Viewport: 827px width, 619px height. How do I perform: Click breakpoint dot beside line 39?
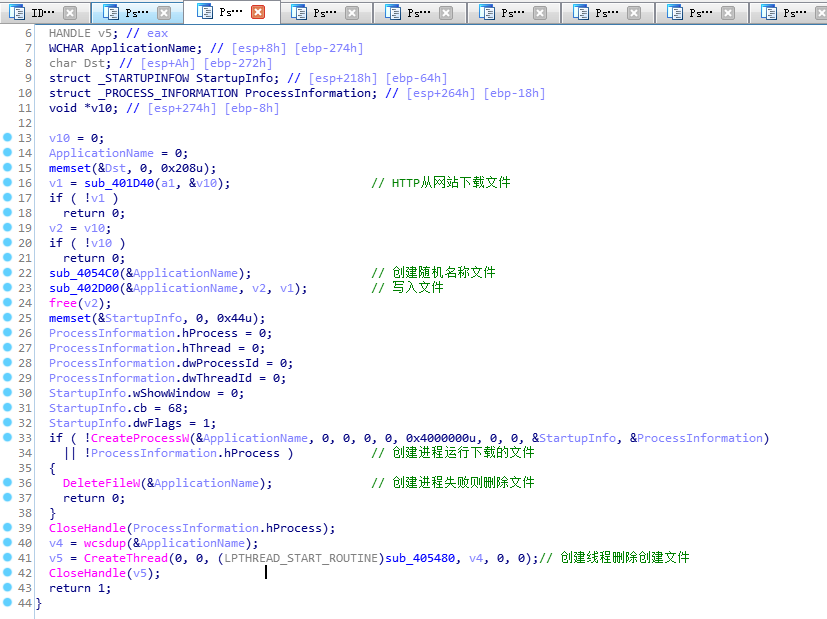[7, 527]
